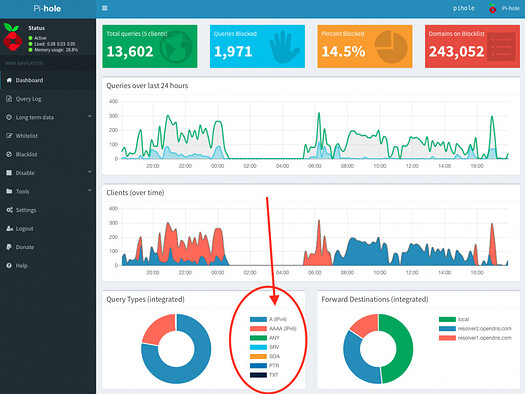525x394 pixels.
Task: Expand the Tools submenu
Action: point(48,191)
